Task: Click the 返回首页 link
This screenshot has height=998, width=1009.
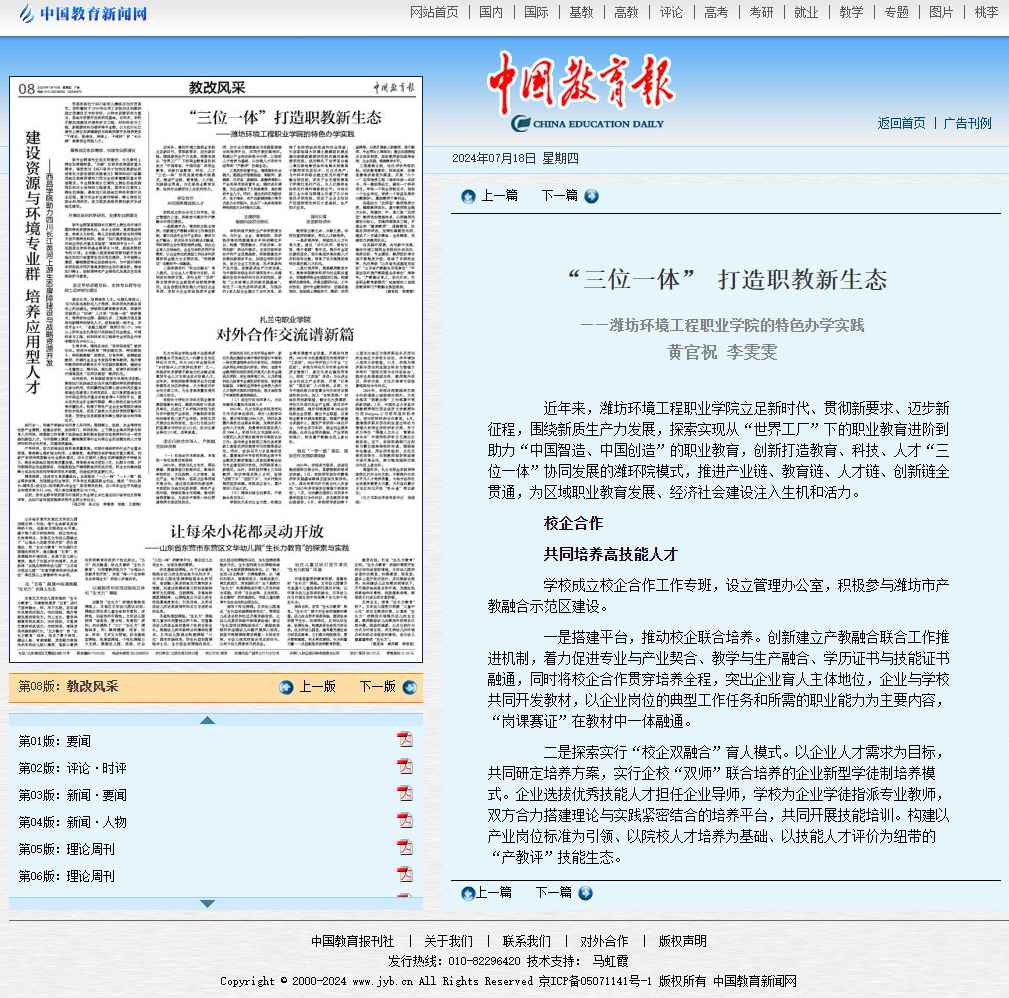Action: pyautogui.click(x=902, y=123)
